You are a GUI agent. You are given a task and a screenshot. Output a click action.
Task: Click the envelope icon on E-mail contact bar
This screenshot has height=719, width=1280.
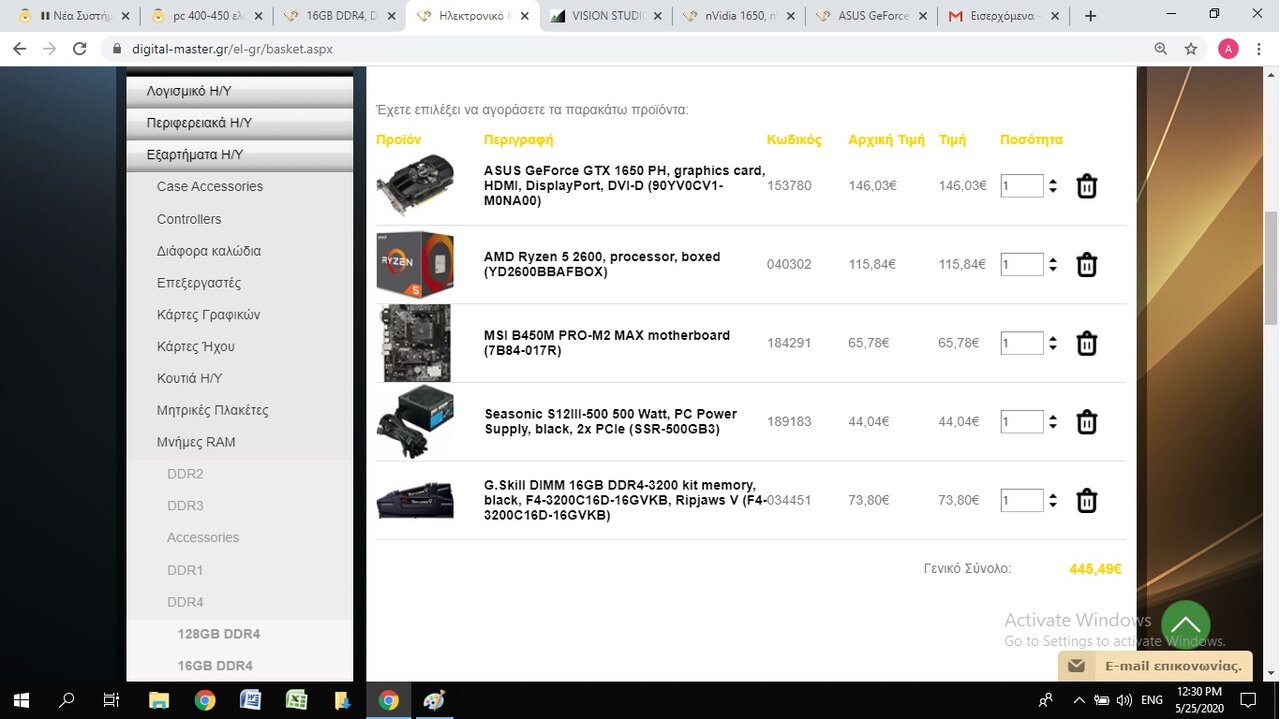1076,665
